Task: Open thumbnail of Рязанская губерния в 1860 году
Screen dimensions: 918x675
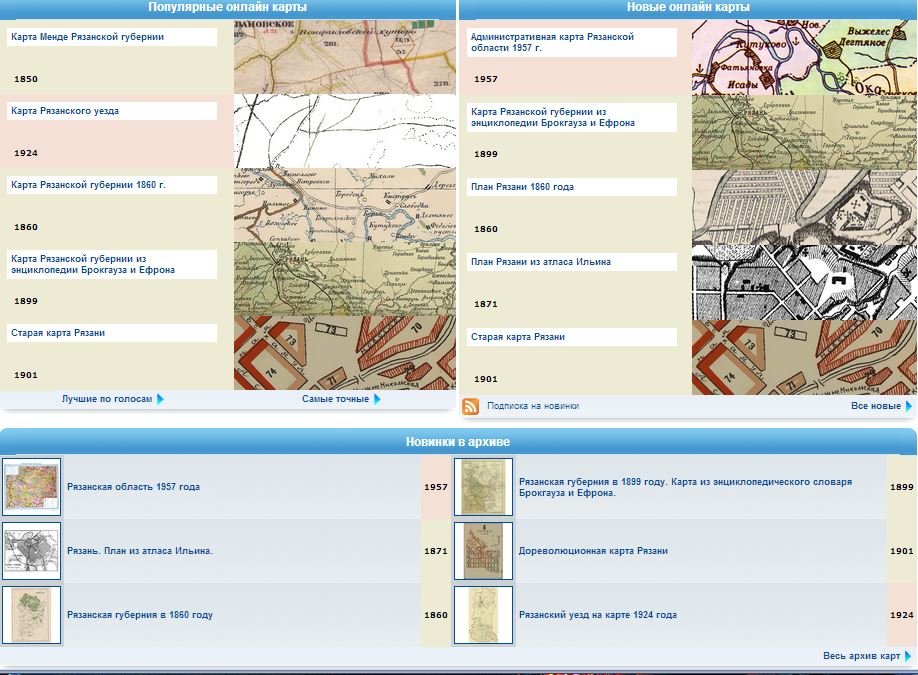Action: click(32, 615)
